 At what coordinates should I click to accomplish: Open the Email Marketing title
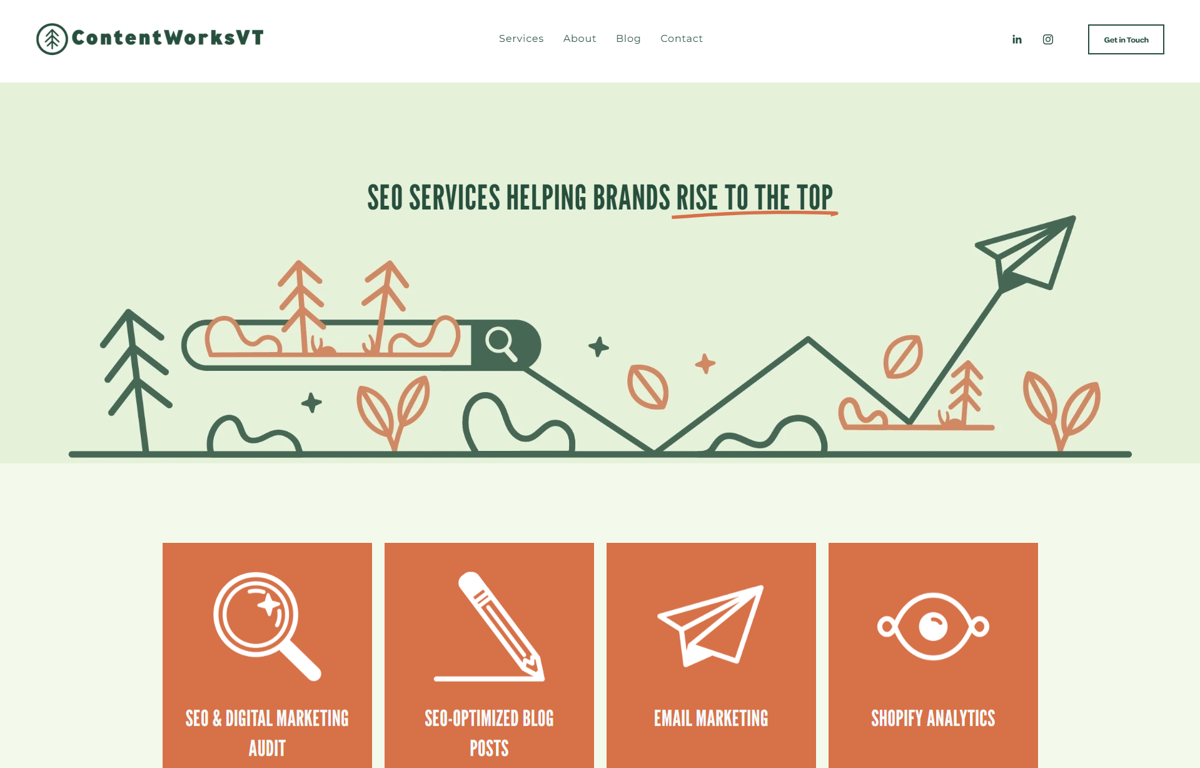(x=711, y=718)
